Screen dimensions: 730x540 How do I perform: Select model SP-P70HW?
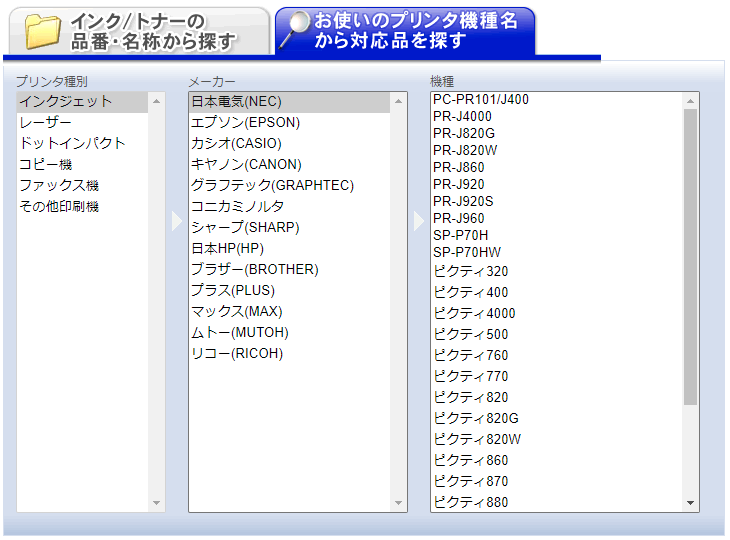click(x=556, y=252)
